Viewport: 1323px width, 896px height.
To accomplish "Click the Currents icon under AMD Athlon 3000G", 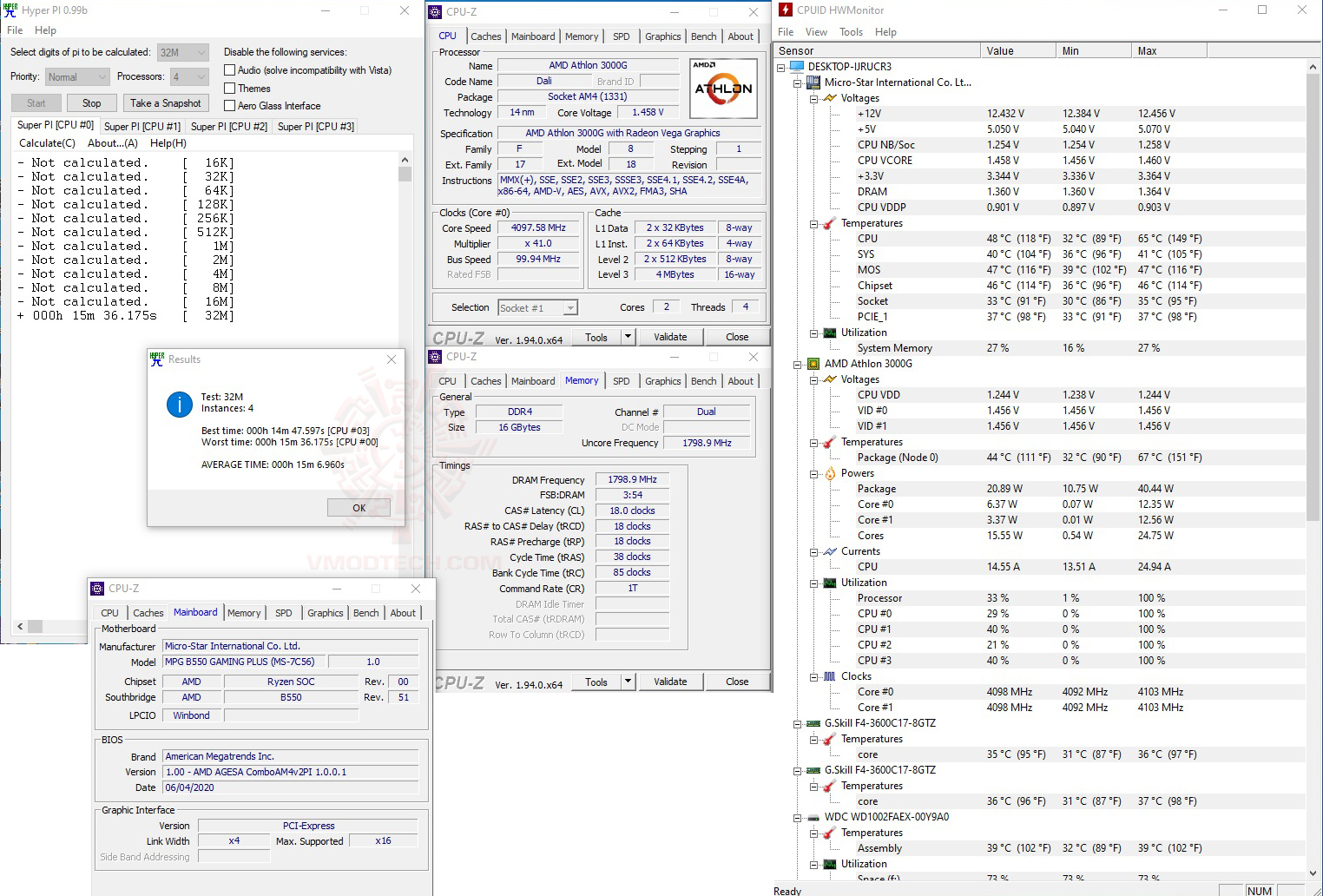I will pyautogui.click(x=830, y=551).
